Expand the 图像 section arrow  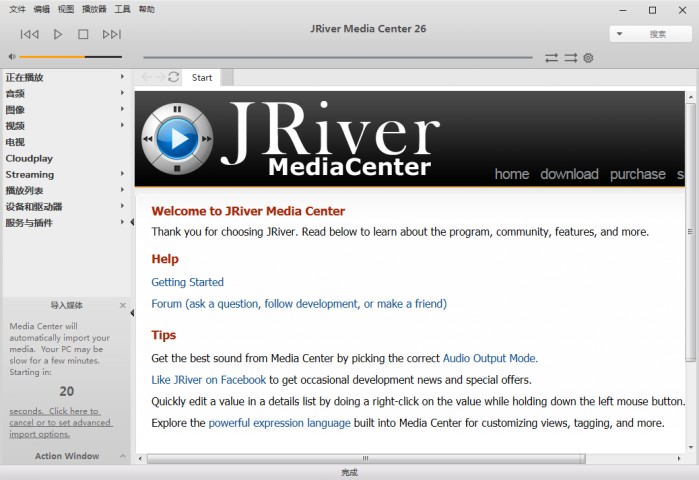click(122, 109)
